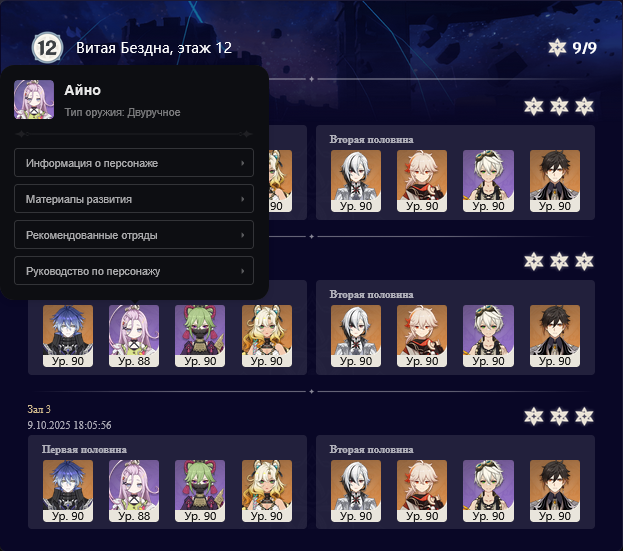Click the 9/9 star total icon
This screenshot has height=551, width=623.
point(557,48)
